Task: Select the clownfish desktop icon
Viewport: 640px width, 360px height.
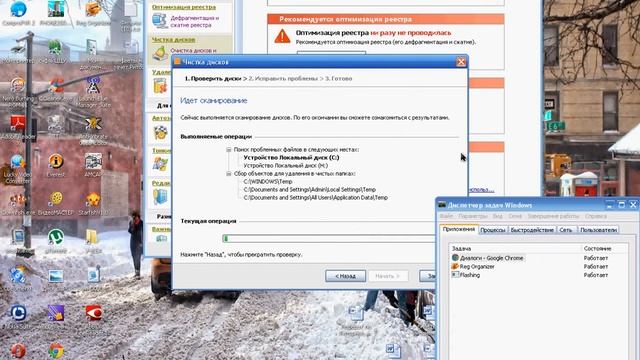Action: coord(18,200)
